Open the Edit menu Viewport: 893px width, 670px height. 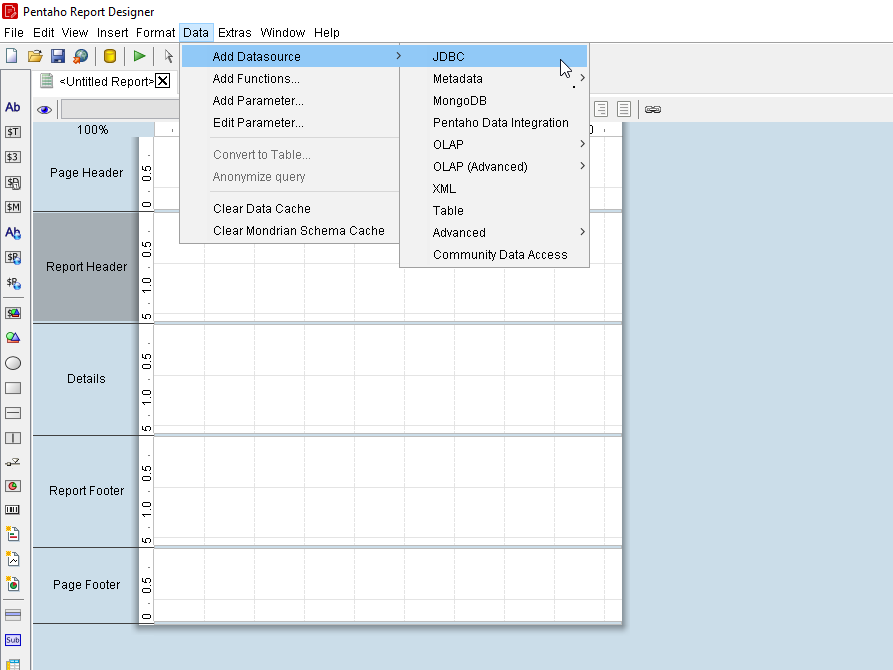pos(43,32)
